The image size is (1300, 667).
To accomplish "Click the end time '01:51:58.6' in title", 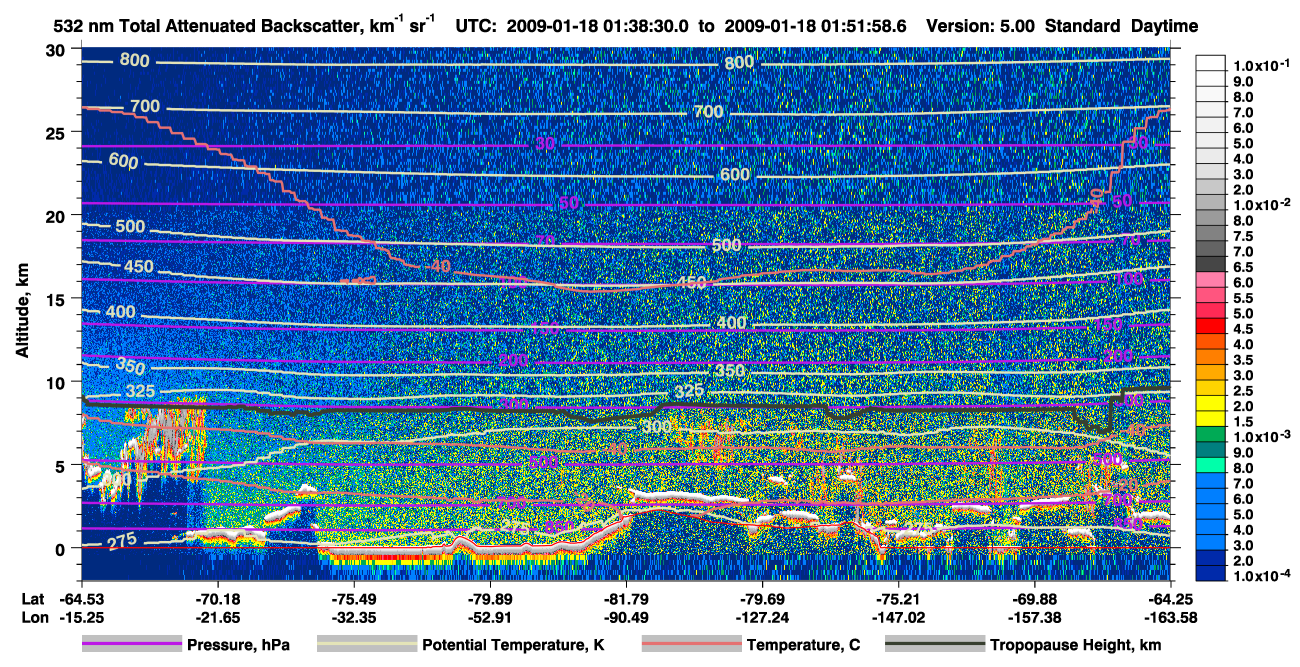I will (x=863, y=25).
